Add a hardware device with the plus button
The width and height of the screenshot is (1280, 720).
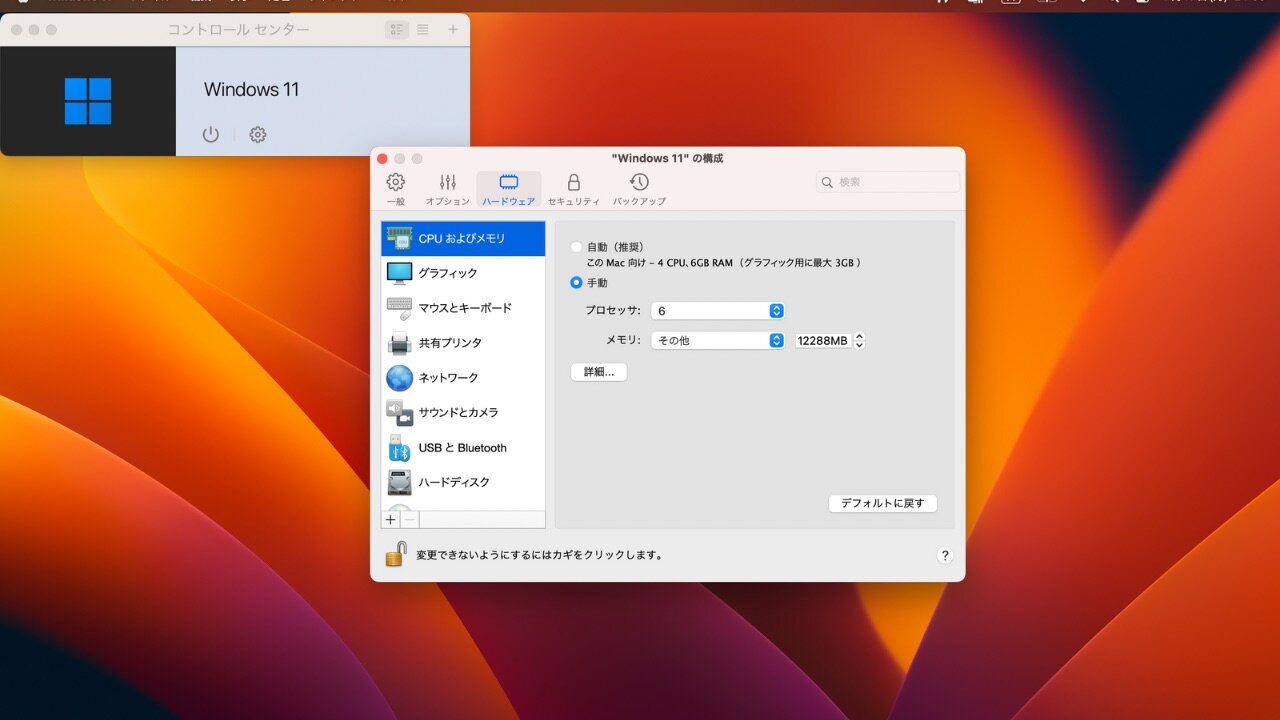tap(391, 519)
